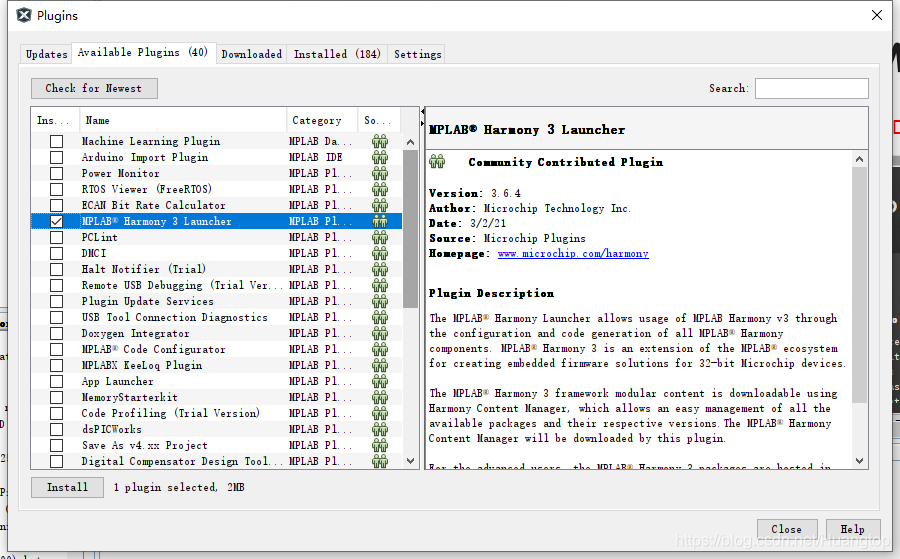This screenshot has width=900, height=559.
Task: Click the source icon for Save As v4.xx Project
Action: (x=379, y=445)
